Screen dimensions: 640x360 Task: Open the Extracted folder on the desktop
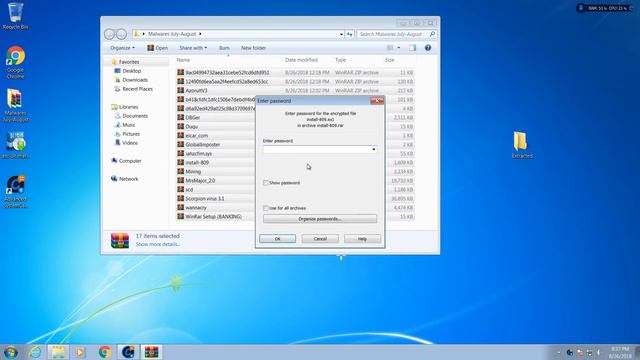tap(522, 144)
